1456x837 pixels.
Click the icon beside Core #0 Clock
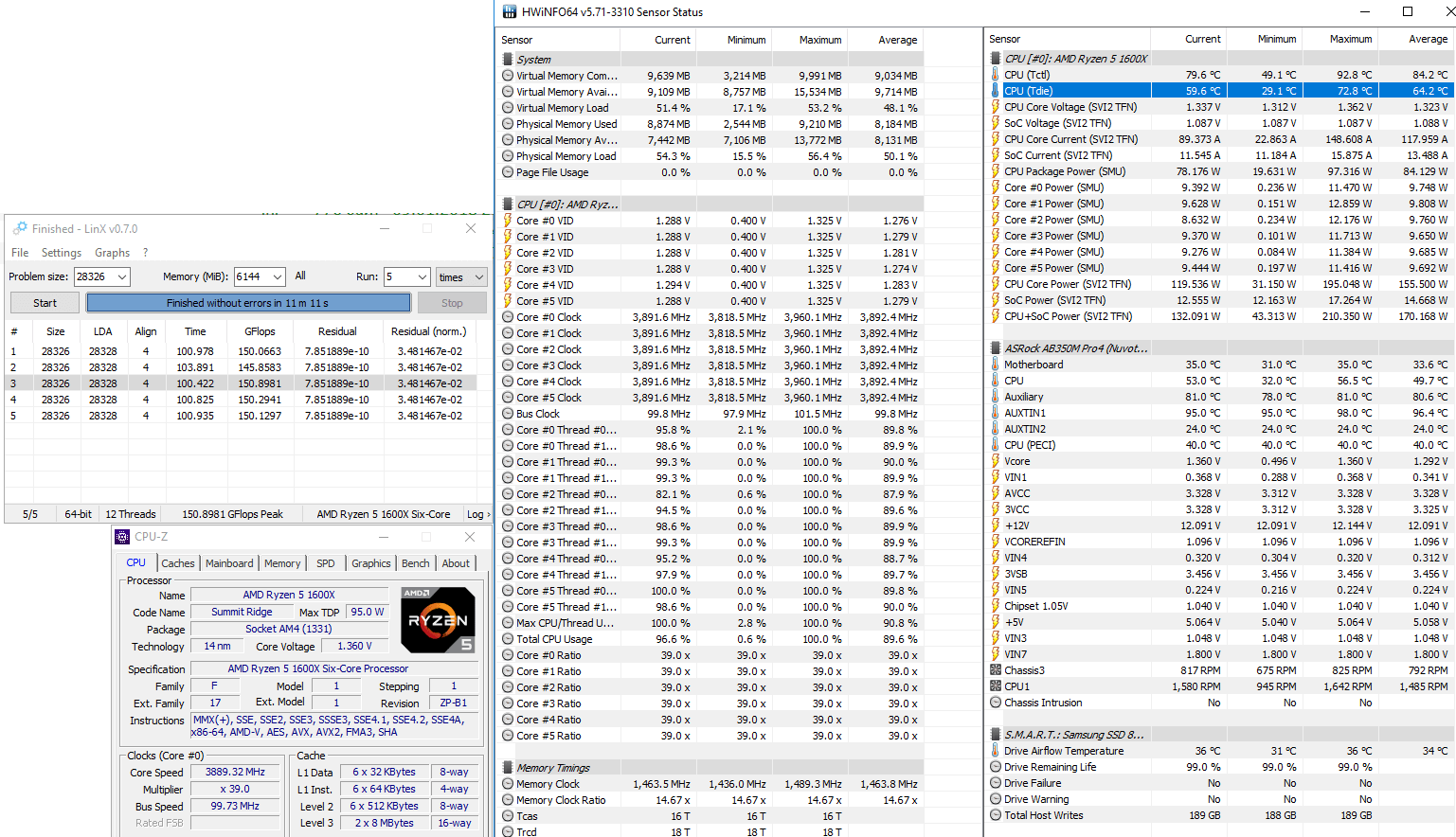[x=508, y=317]
